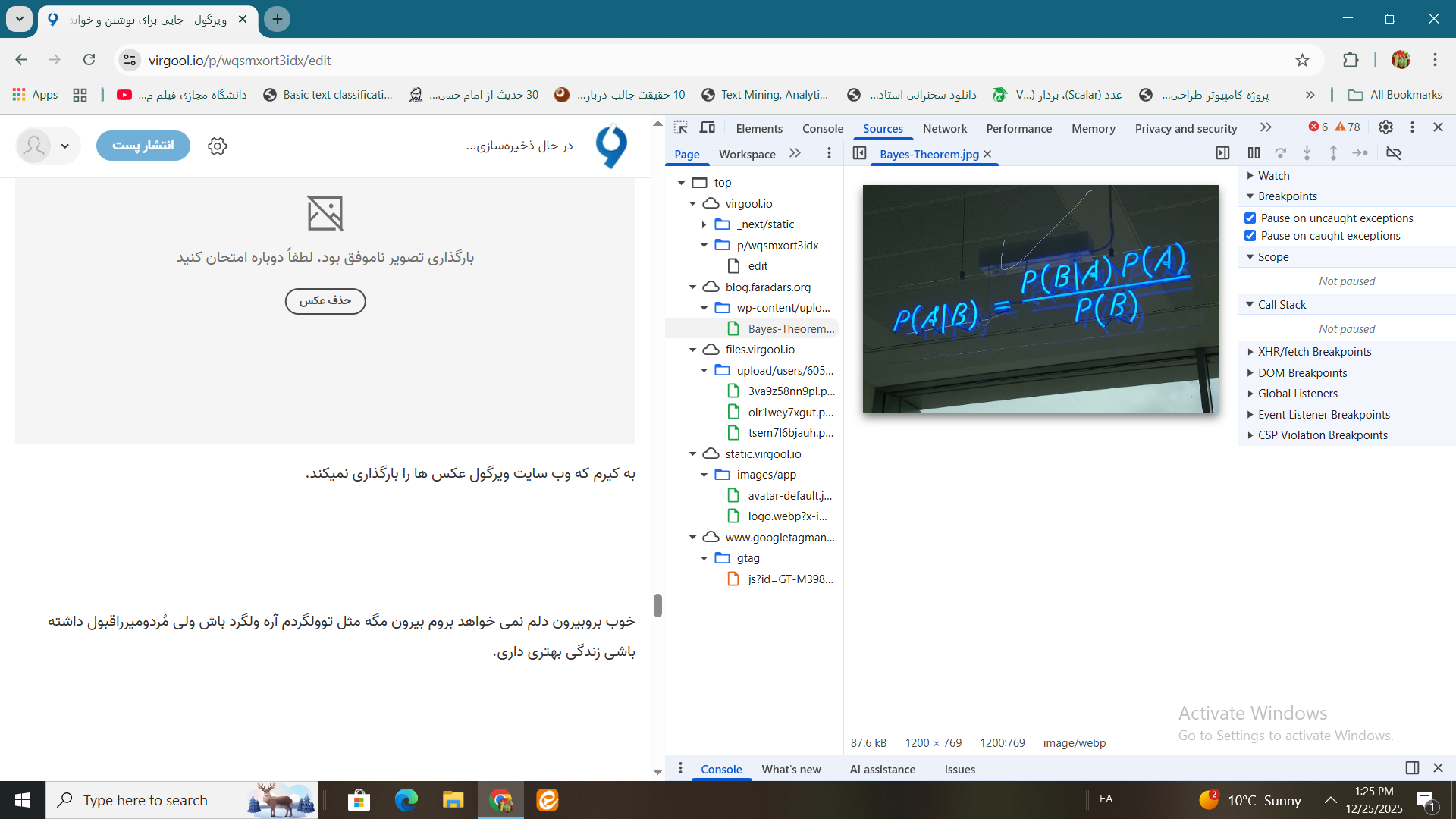Collapse the blog.faradars.org tree node
Image resolution: width=1456 pixels, height=819 pixels.
pos(692,287)
